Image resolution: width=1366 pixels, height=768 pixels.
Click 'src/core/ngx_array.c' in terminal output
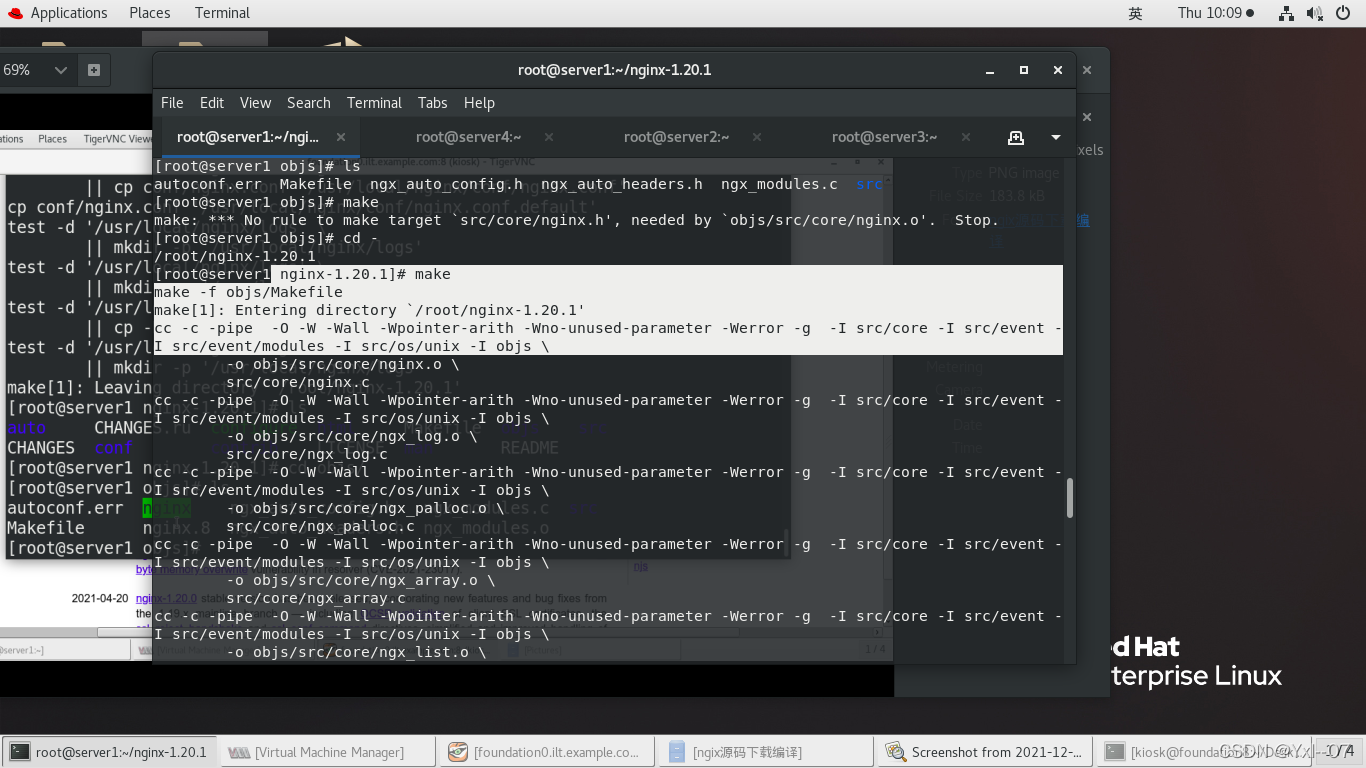pos(316,598)
